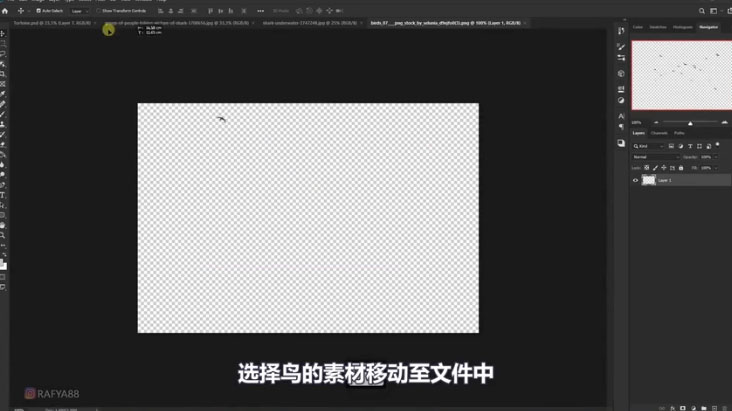Click the Layer 1 thumbnail
Viewport: 732px width, 411px height.
tap(649, 181)
